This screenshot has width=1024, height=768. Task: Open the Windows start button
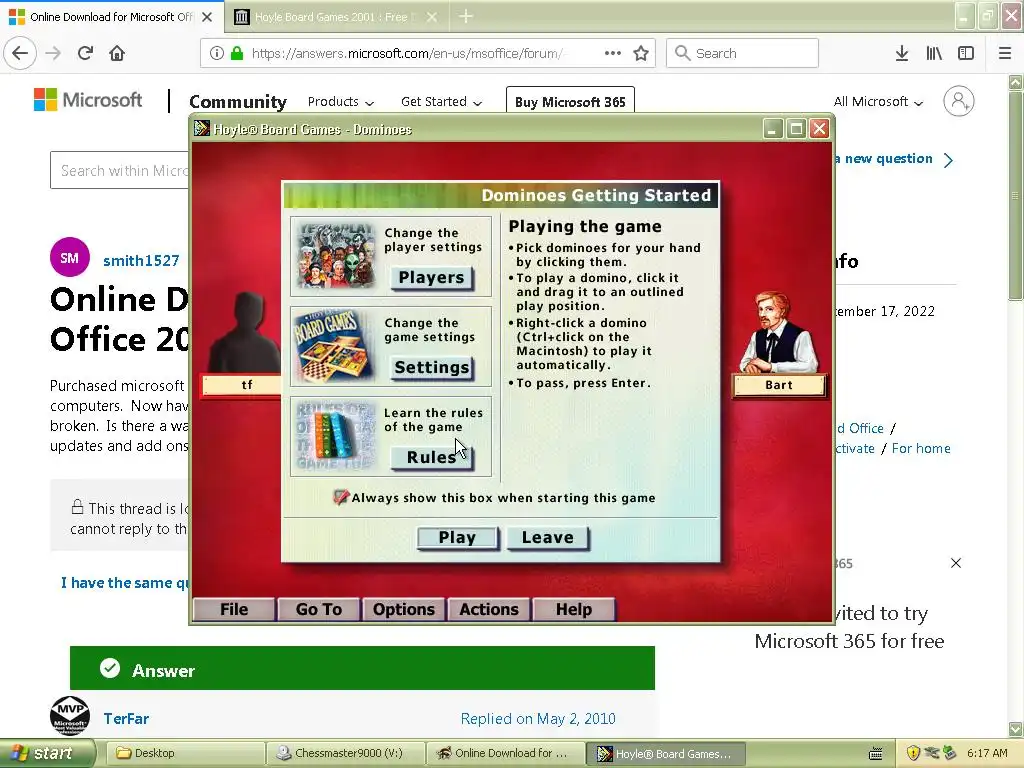coord(46,753)
